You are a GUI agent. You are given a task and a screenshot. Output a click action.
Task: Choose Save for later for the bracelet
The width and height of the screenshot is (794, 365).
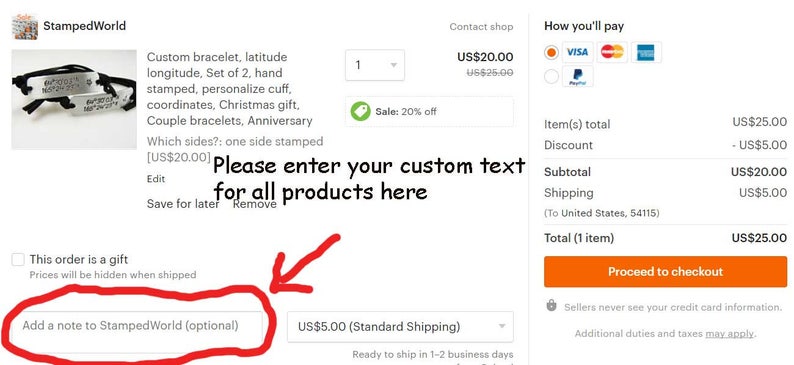coord(183,204)
